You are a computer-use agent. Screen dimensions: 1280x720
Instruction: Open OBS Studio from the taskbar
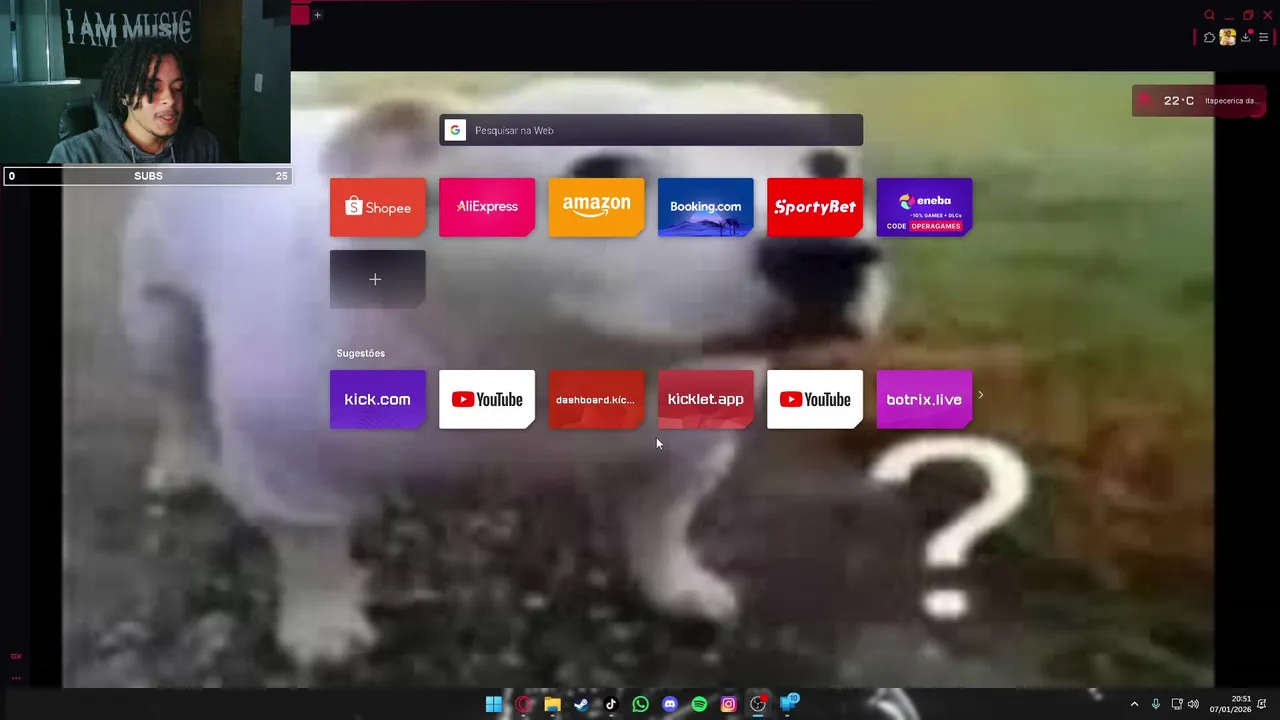758,704
